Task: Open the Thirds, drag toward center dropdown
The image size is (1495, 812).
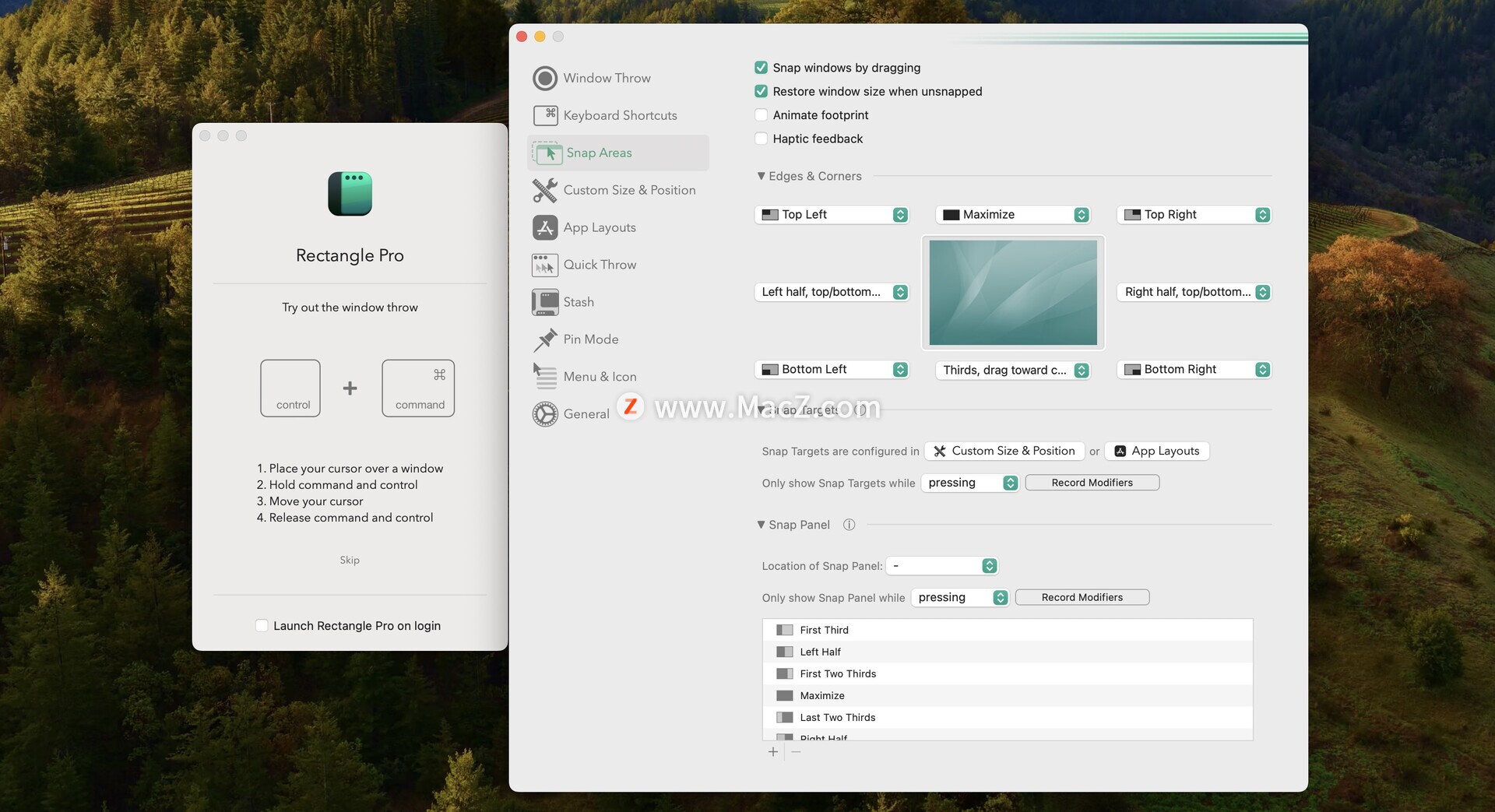Action: (1013, 370)
